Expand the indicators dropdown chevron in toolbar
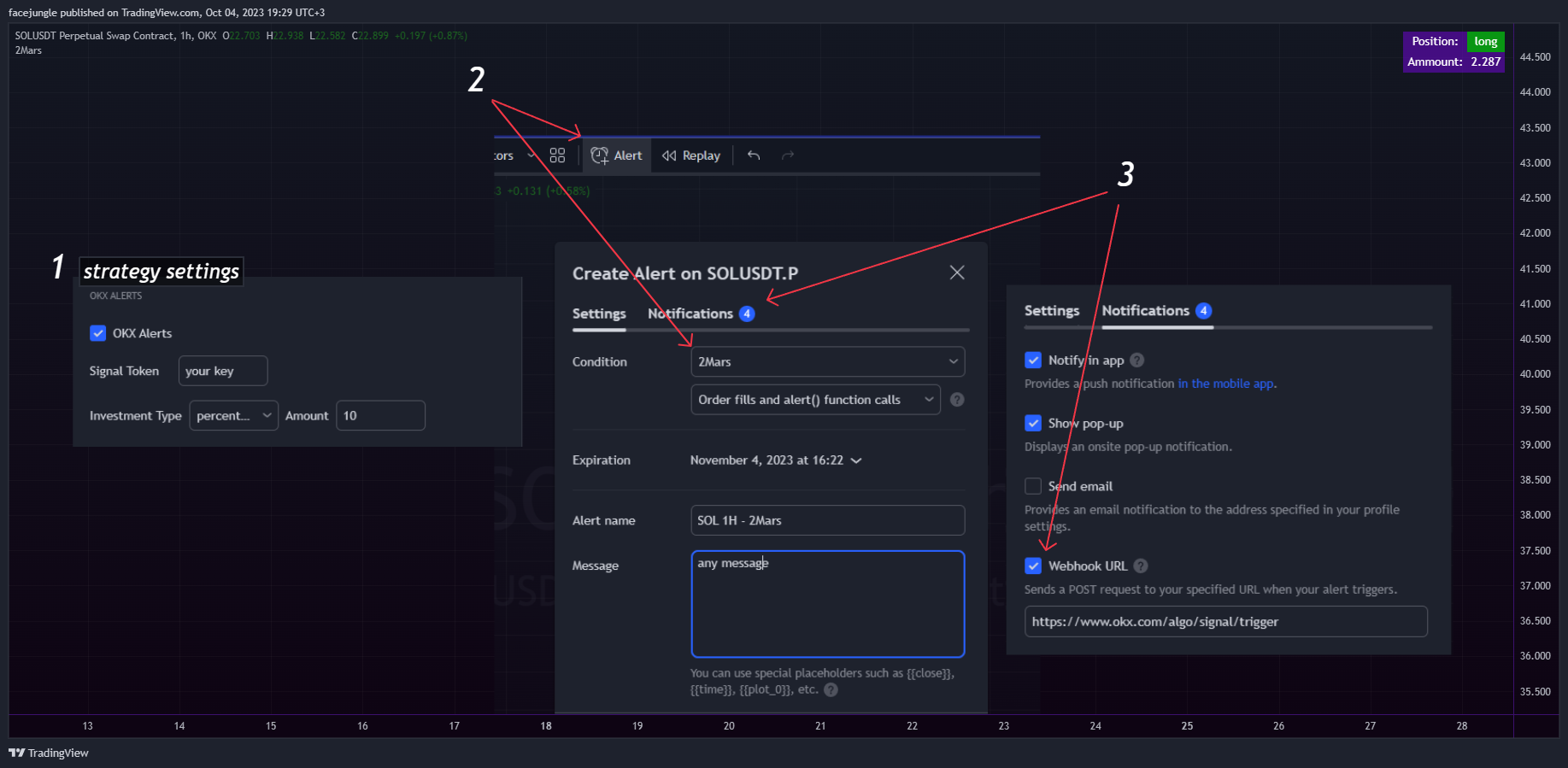This screenshot has height=768, width=1568. pos(531,155)
